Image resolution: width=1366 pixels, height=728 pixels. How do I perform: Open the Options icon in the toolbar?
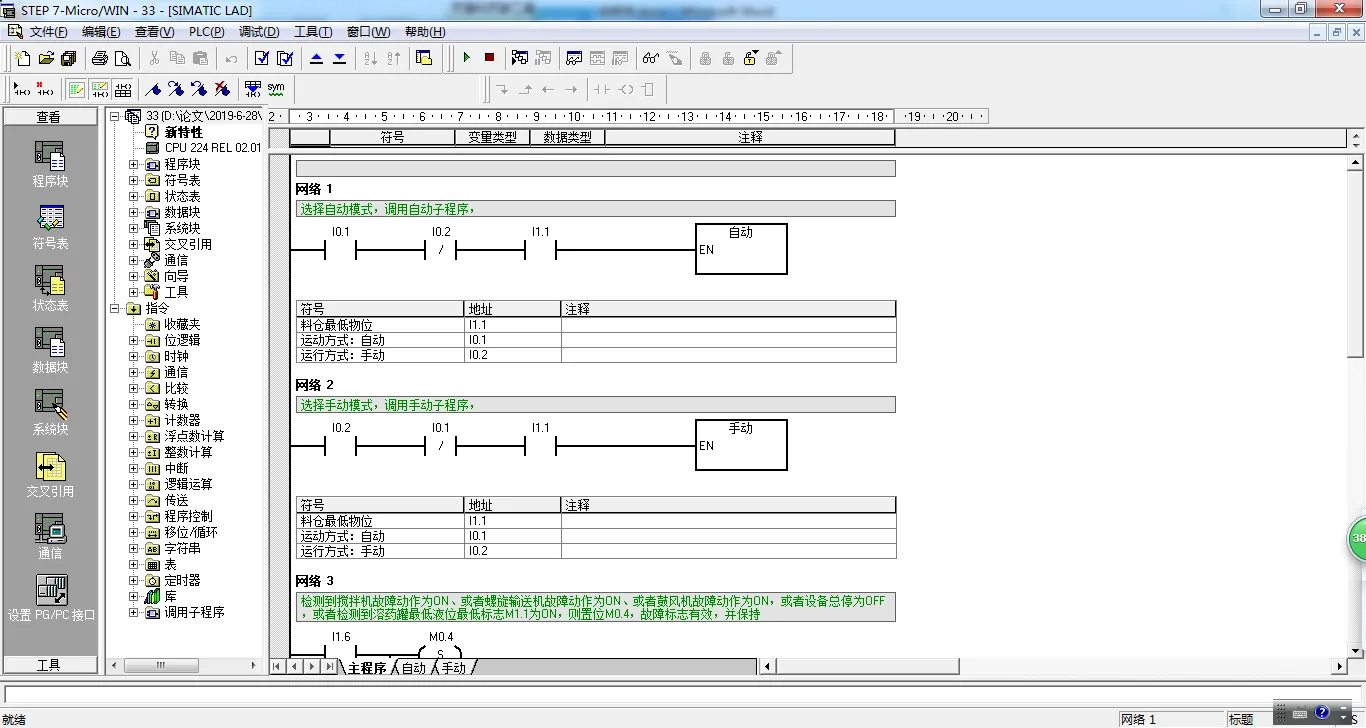pos(424,58)
